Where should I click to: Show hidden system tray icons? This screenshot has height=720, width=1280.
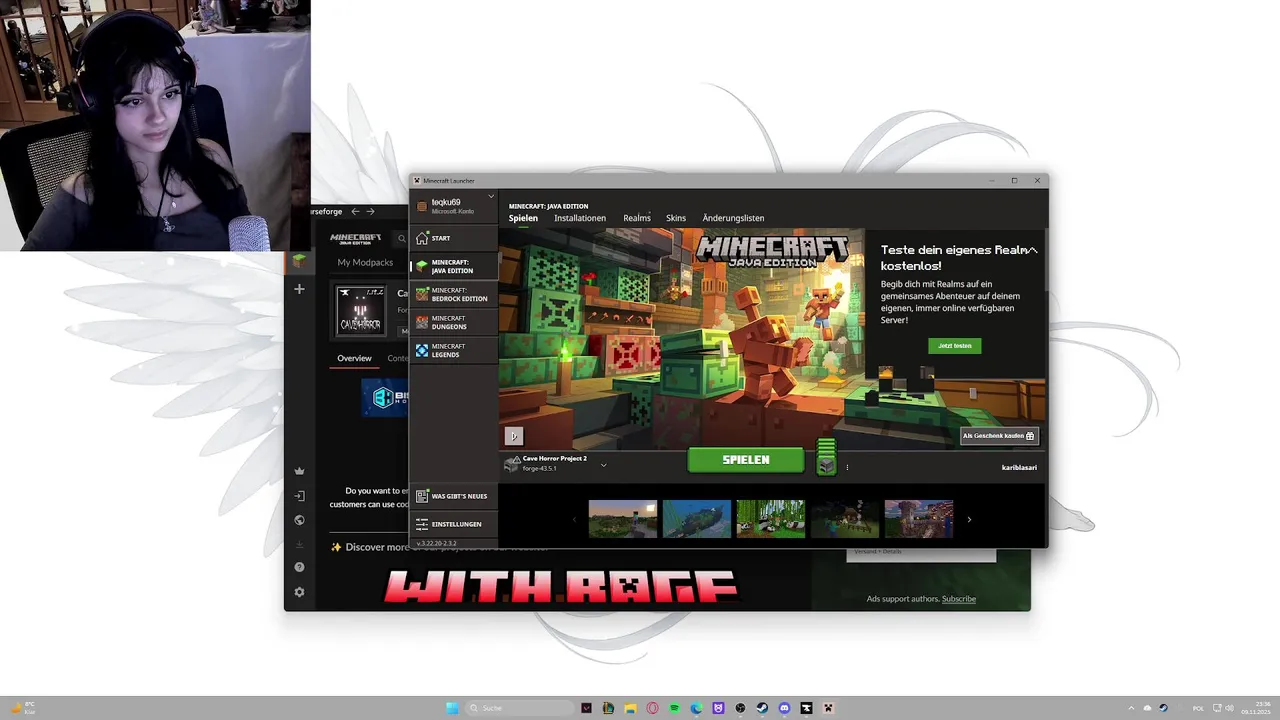click(1131, 708)
